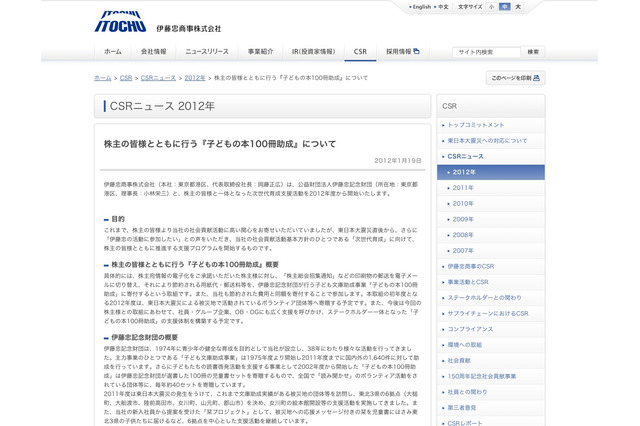Click the このページを印刷 button
The height and width of the screenshot is (426, 640).
[516, 78]
